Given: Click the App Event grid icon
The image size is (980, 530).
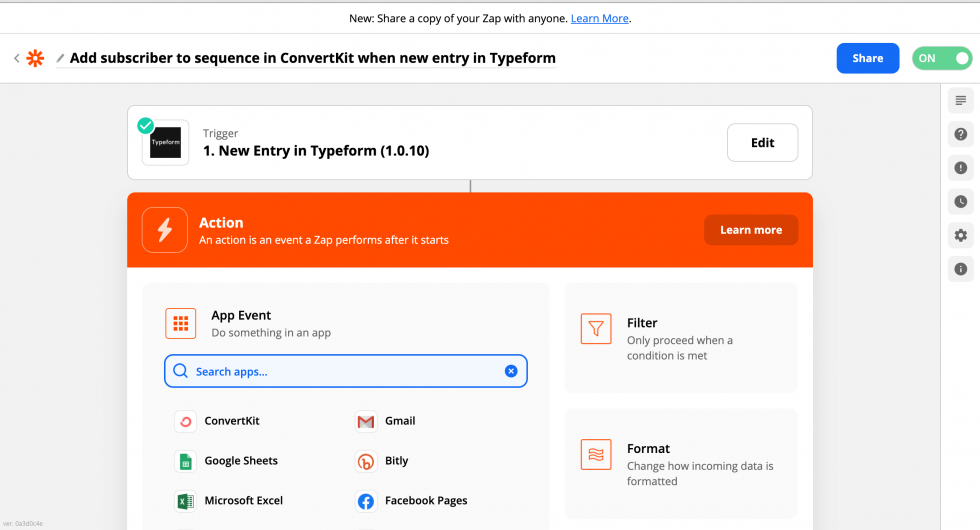Looking at the screenshot, I should (181, 323).
